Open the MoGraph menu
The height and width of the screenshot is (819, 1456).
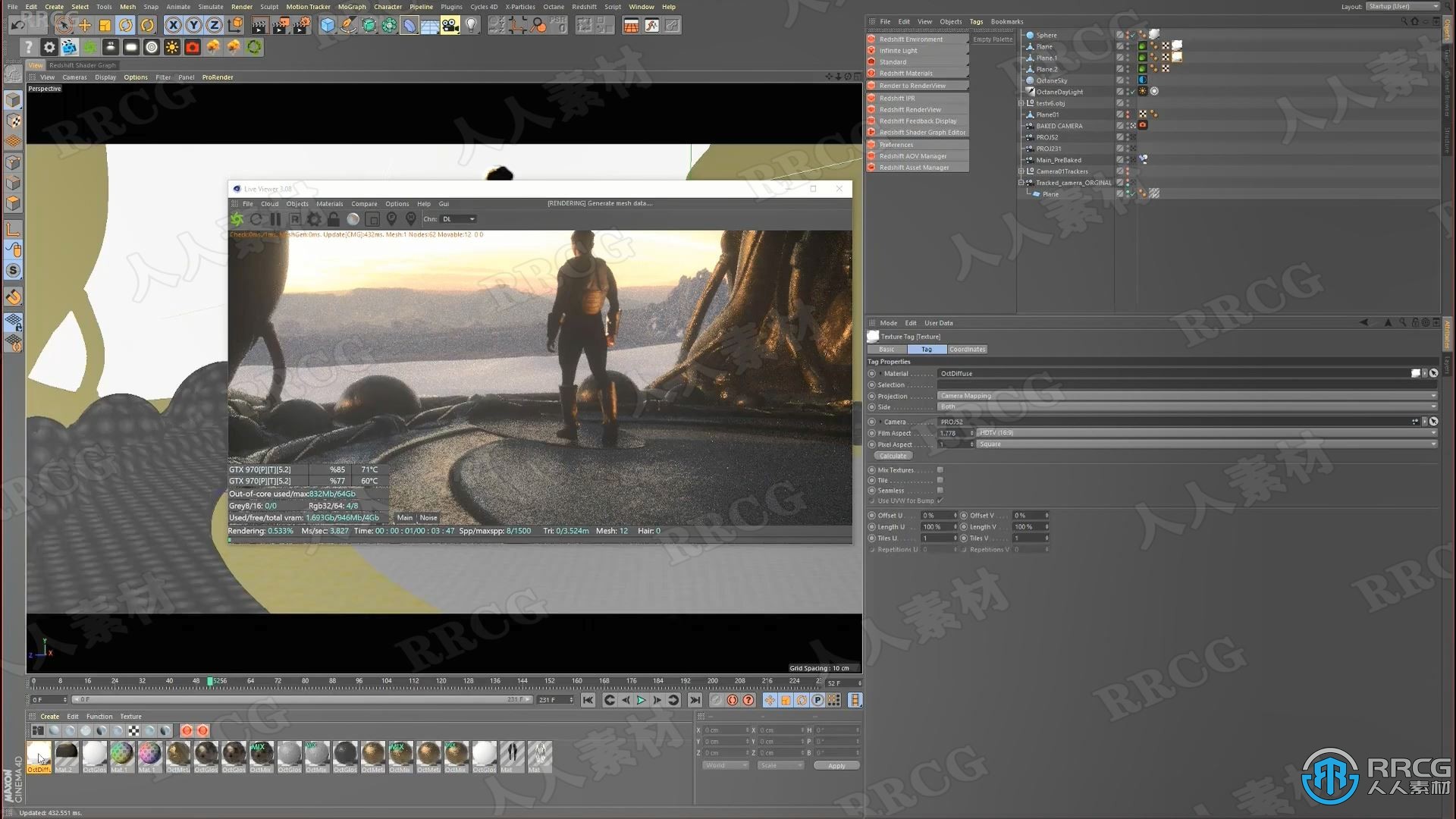point(351,7)
